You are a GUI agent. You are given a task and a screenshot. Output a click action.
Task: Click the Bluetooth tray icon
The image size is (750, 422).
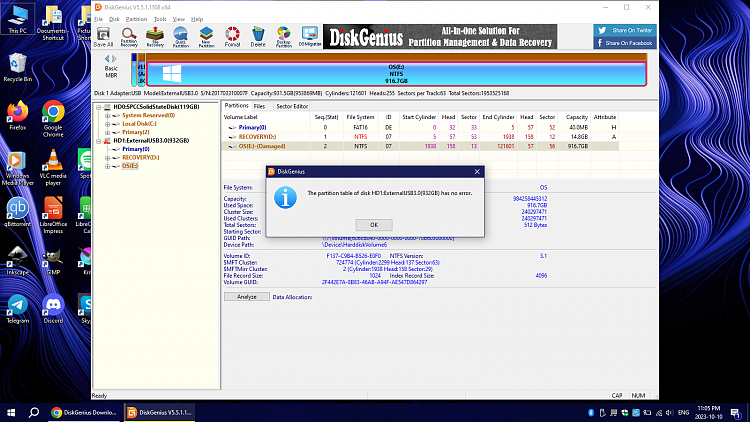(x=591, y=412)
